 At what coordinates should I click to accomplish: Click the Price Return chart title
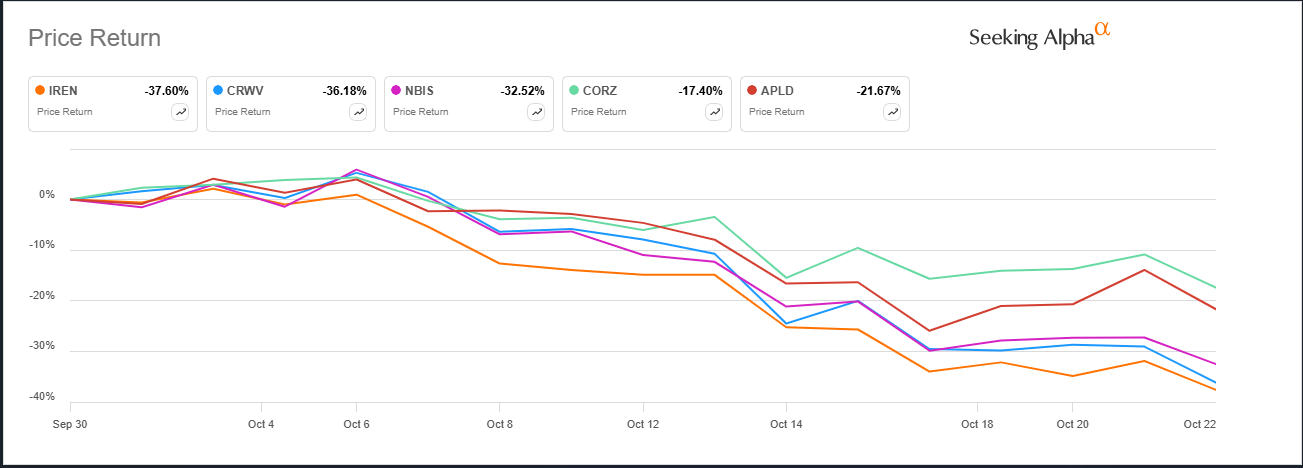point(94,38)
